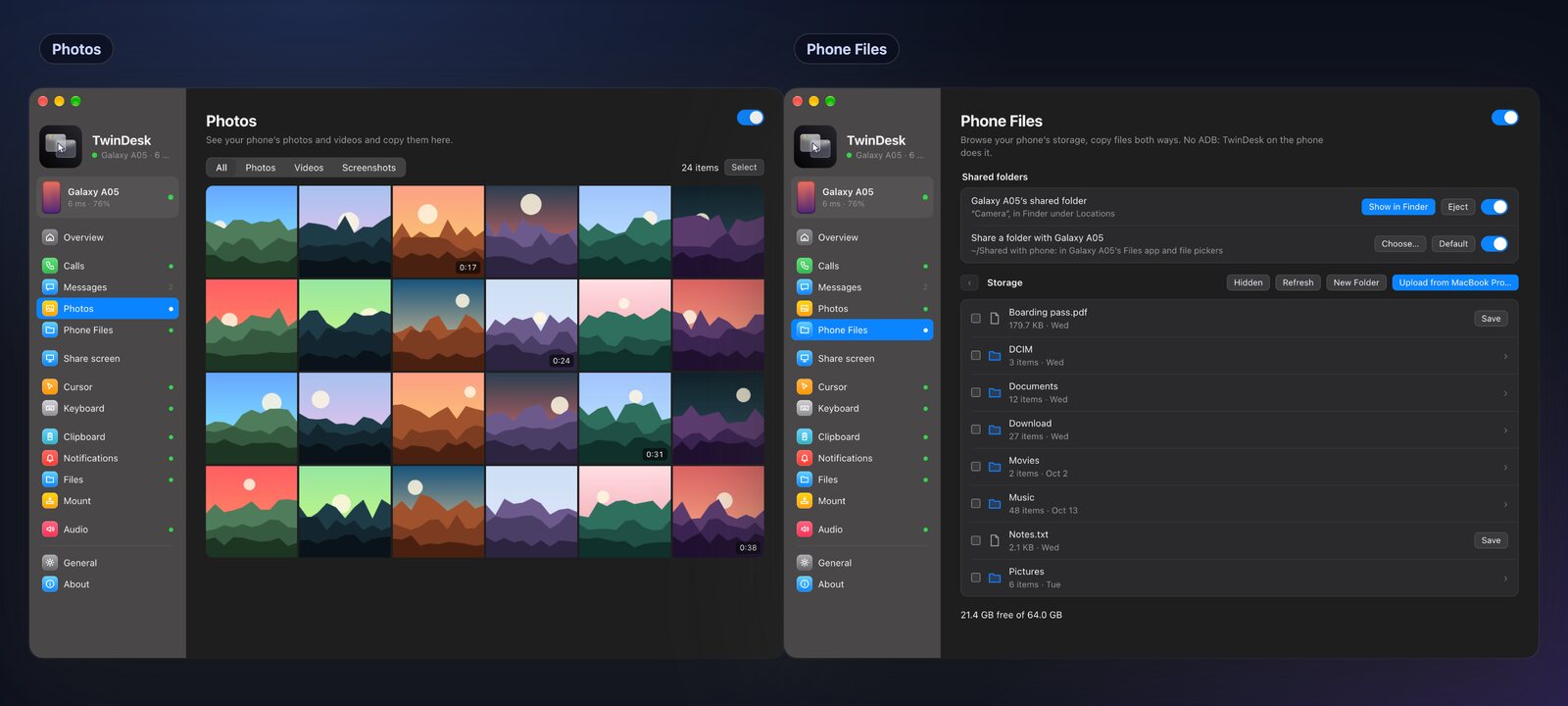Select Share screen icon in Photos window sidebar
1568x706 pixels.
click(50, 359)
